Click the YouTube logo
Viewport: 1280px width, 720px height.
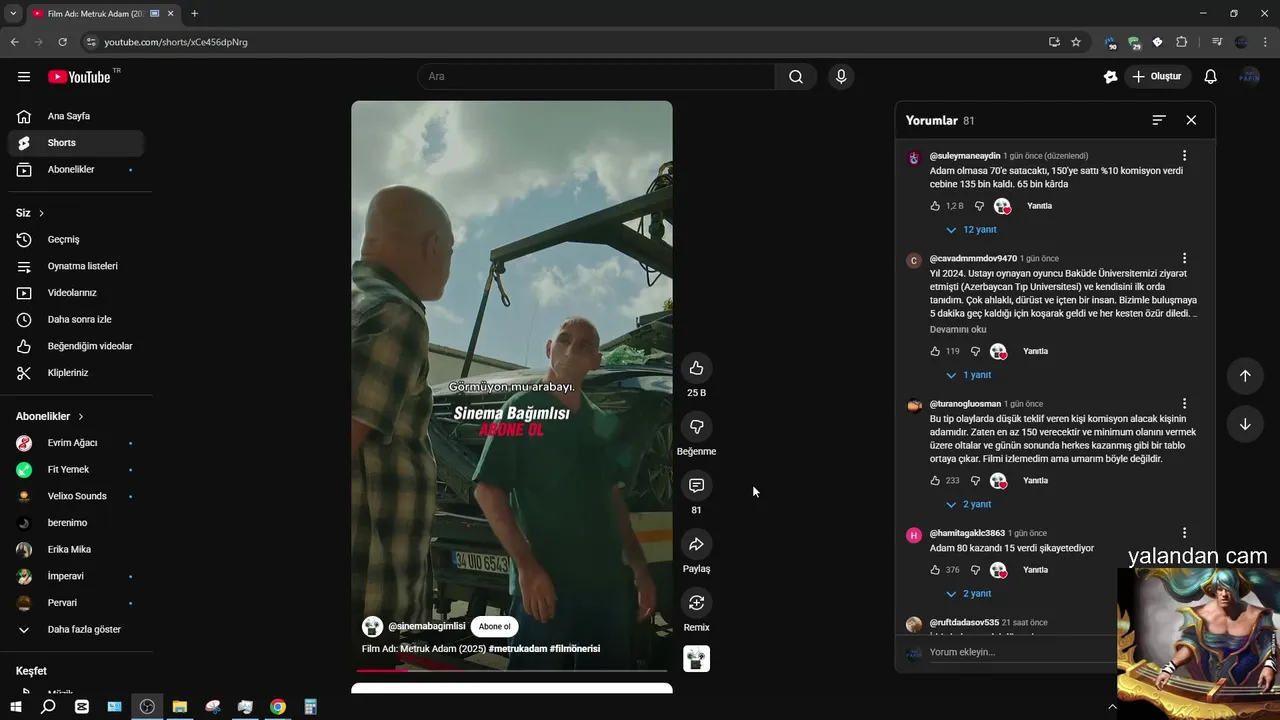coord(79,76)
